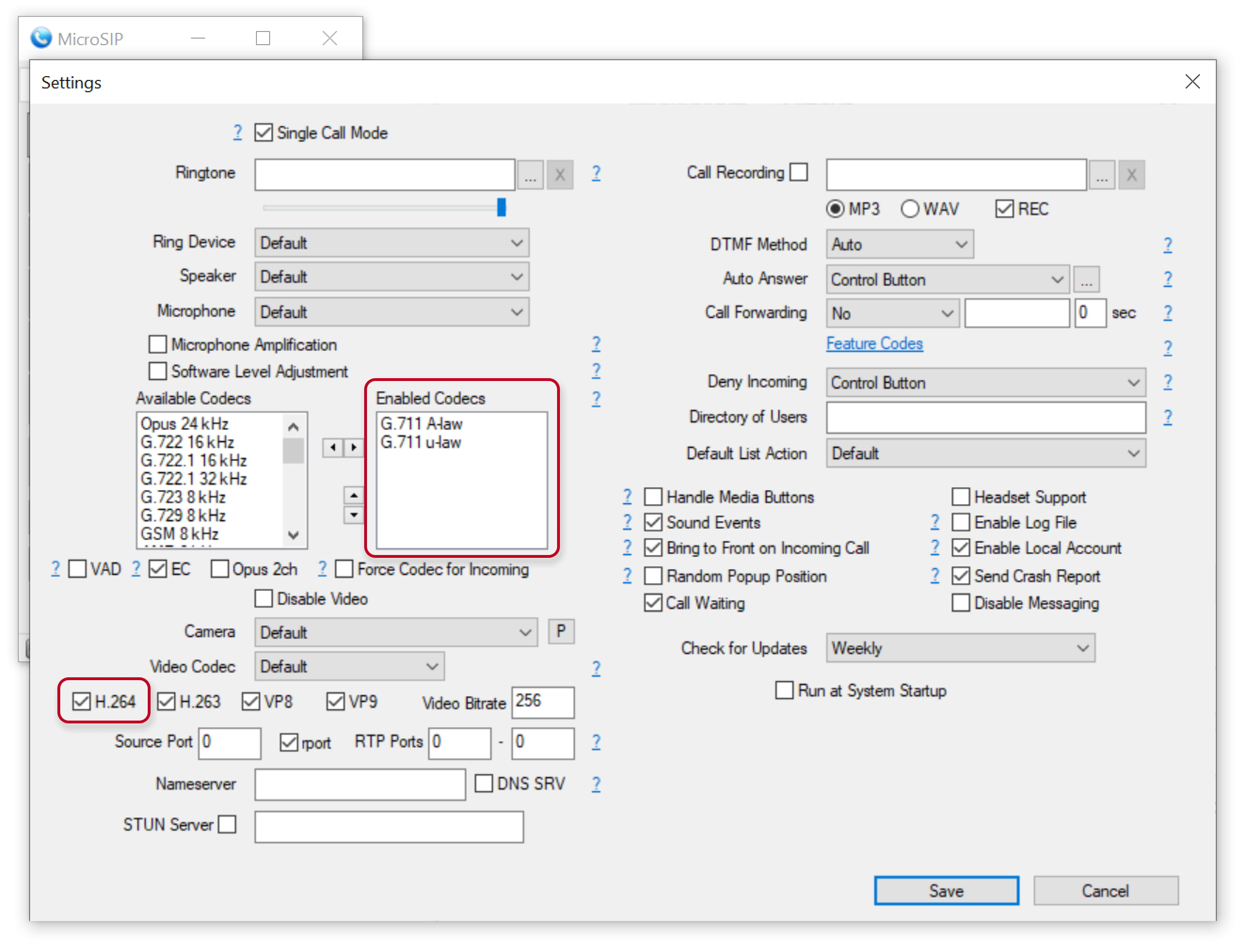Expand the Deny Incoming dropdown

click(986, 382)
